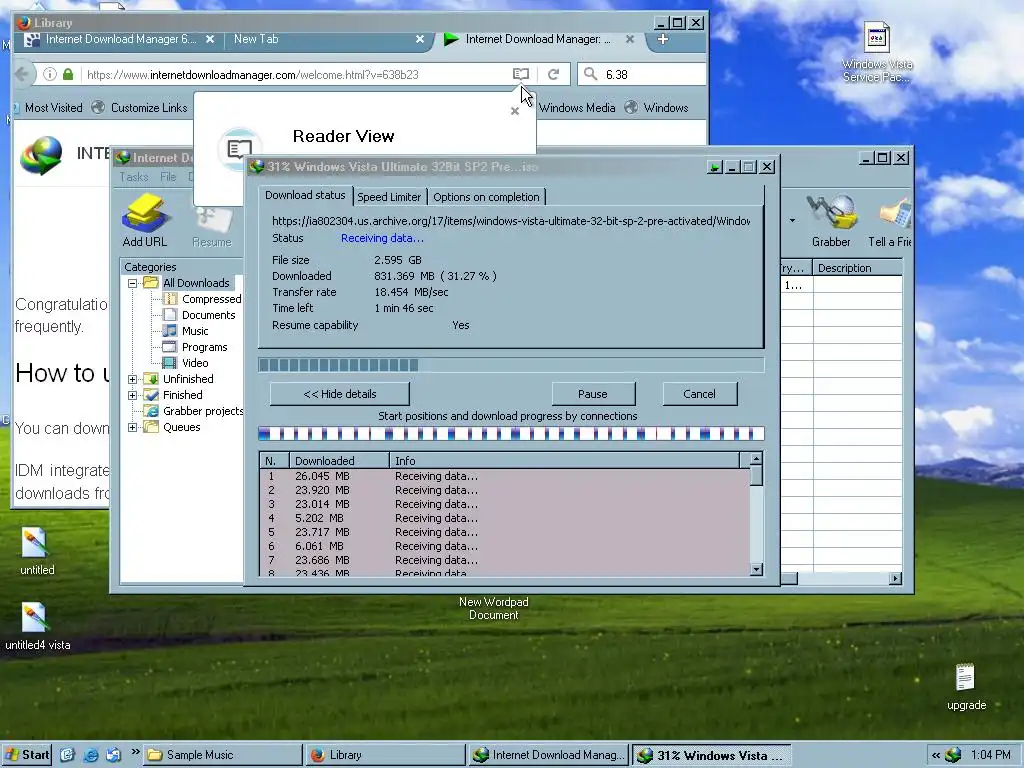Image resolution: width=1024 pixels, height=768 pixels.
Task: Select the Programs category
Action: click(204, 347)
